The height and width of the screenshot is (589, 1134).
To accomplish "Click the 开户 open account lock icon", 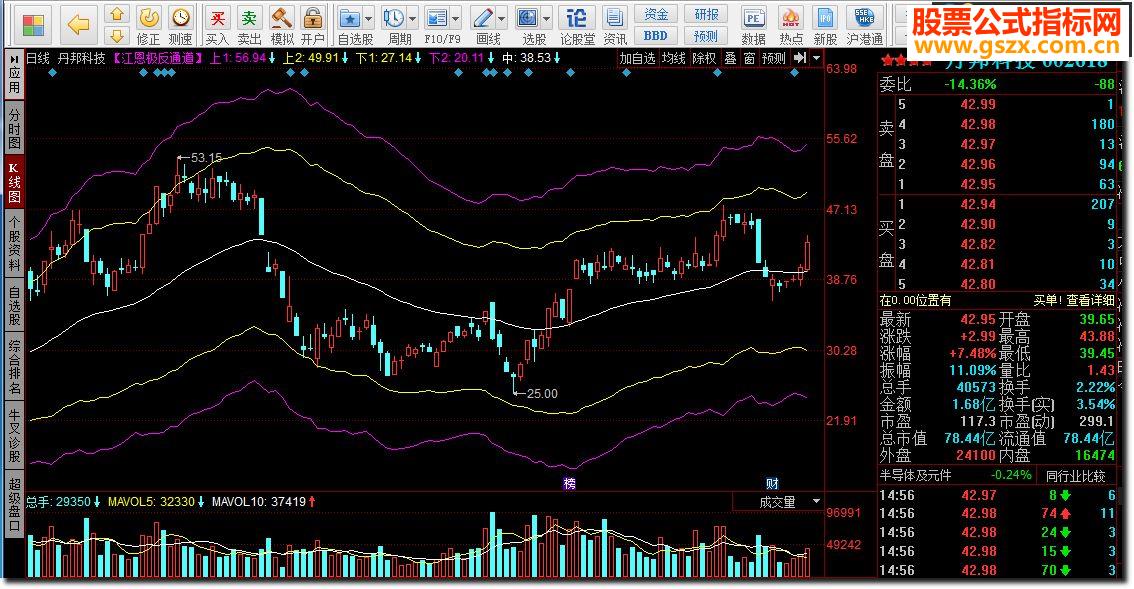I will 312,25.
